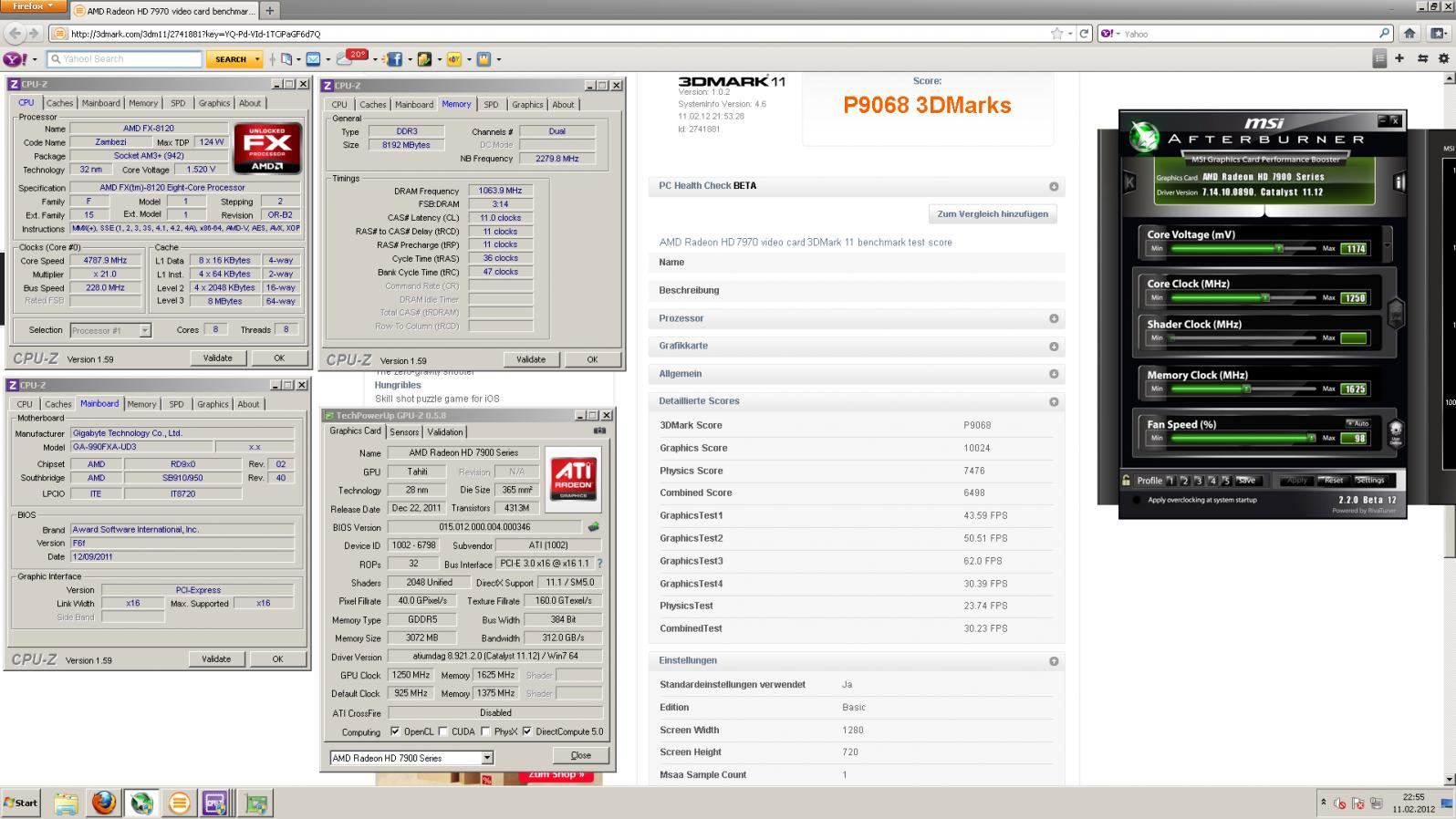Select Afterburner profile 5
The height and width of the screenshot is (819, 1456).
coord(1226,481)
